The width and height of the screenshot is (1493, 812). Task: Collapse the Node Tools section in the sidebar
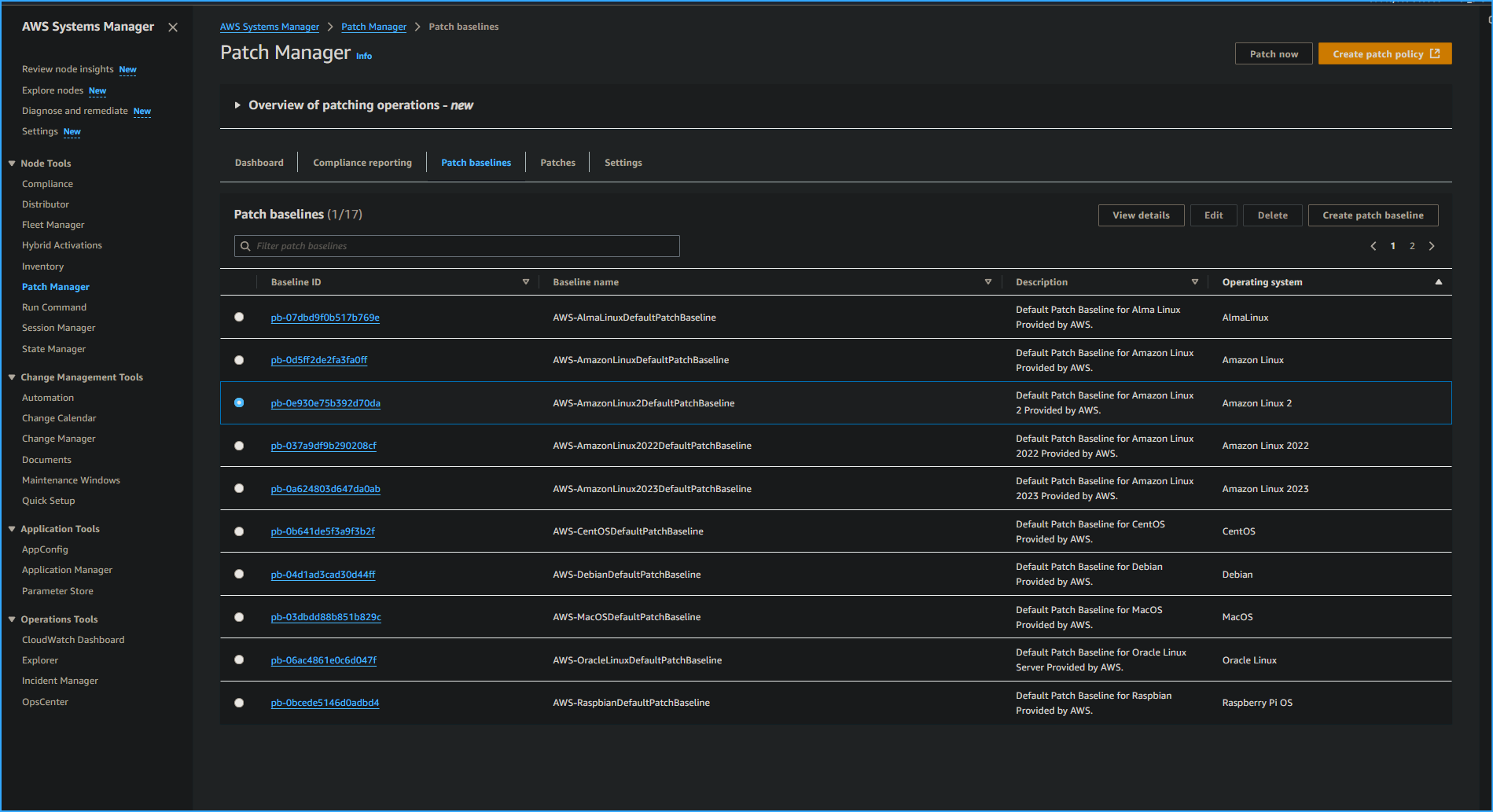tap(10, 163)
